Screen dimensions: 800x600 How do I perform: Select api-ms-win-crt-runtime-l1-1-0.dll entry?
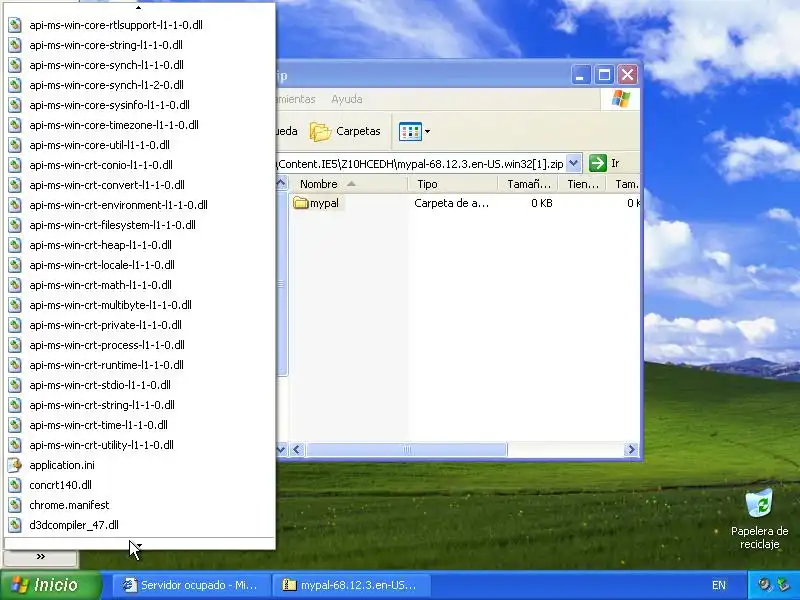coord(107,365)
